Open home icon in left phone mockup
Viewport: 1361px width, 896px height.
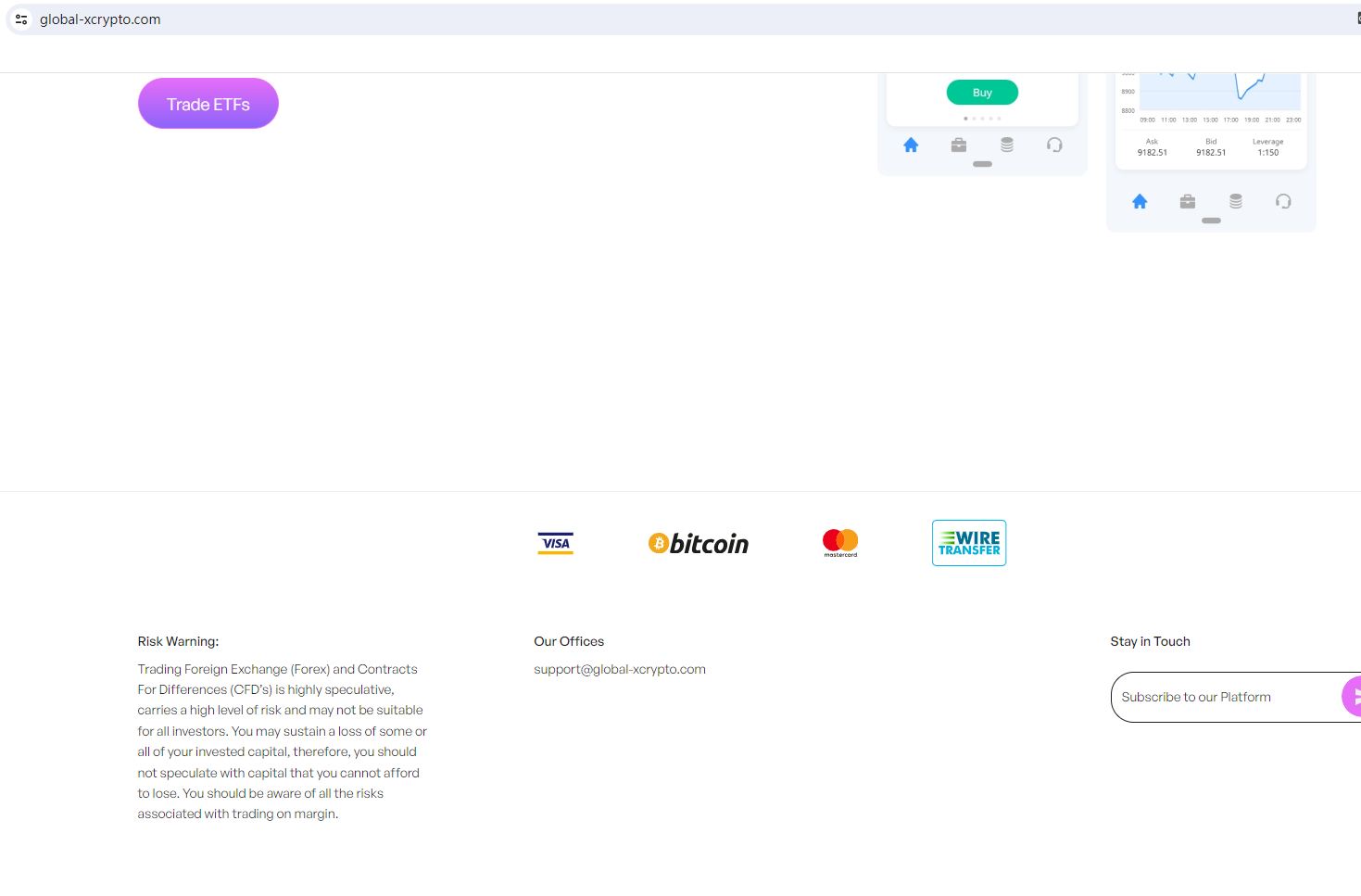coord(911,145)
